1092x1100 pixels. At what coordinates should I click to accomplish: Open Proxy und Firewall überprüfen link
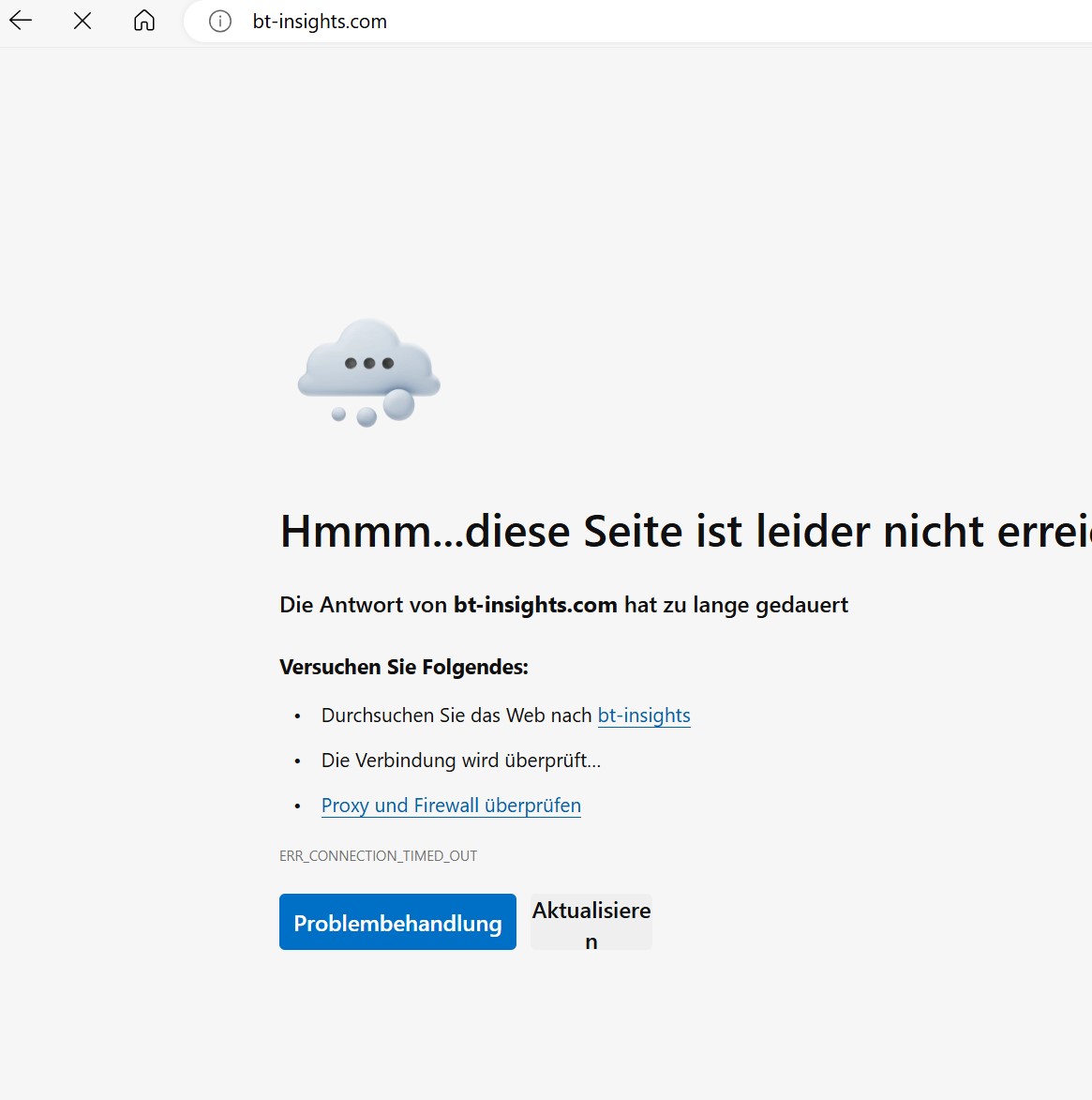[x=451, y=806]
